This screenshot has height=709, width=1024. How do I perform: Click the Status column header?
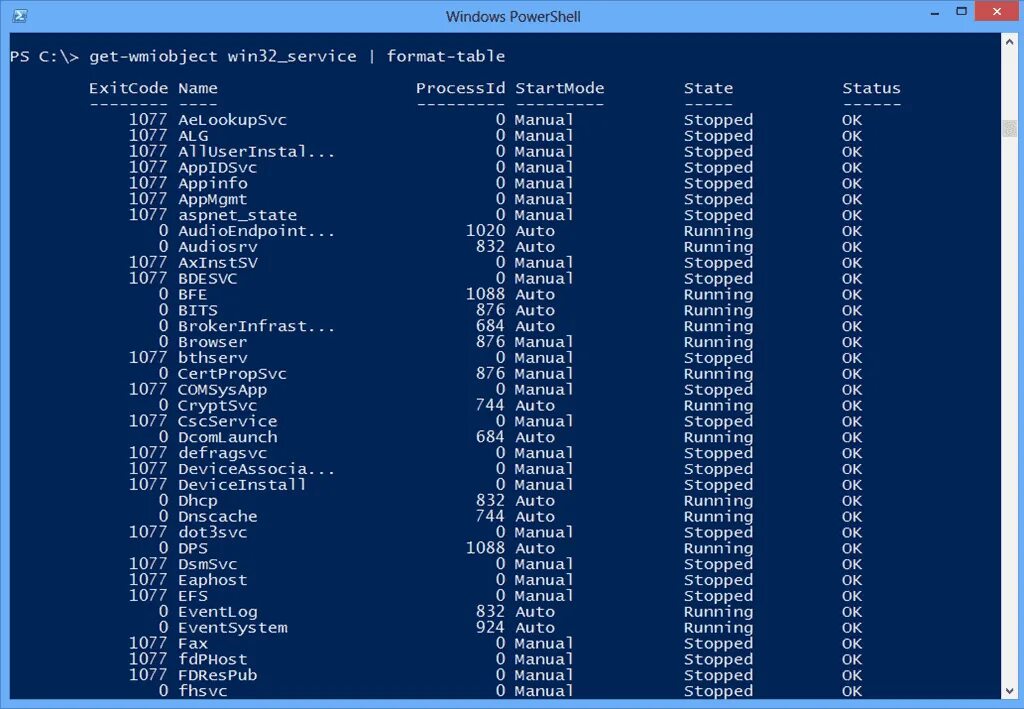871,88
